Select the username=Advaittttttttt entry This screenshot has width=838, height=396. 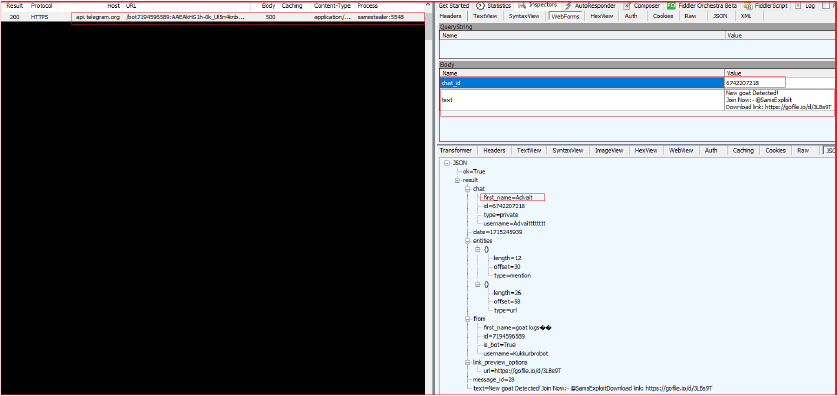point(515,223)
